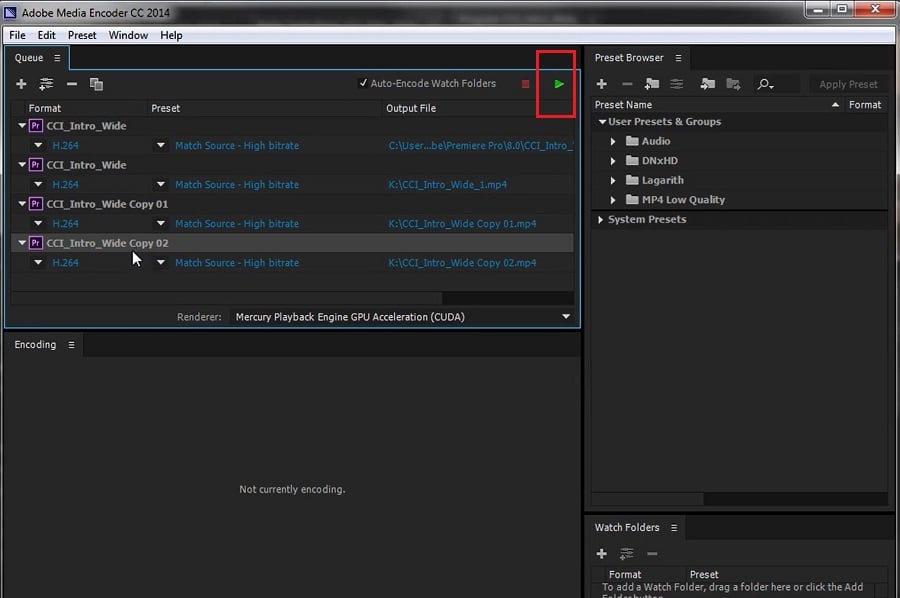The width and height of the screenshot is (900, 598).
Task: Click the Remove minus icon in Queue
Action: point(72,84)
